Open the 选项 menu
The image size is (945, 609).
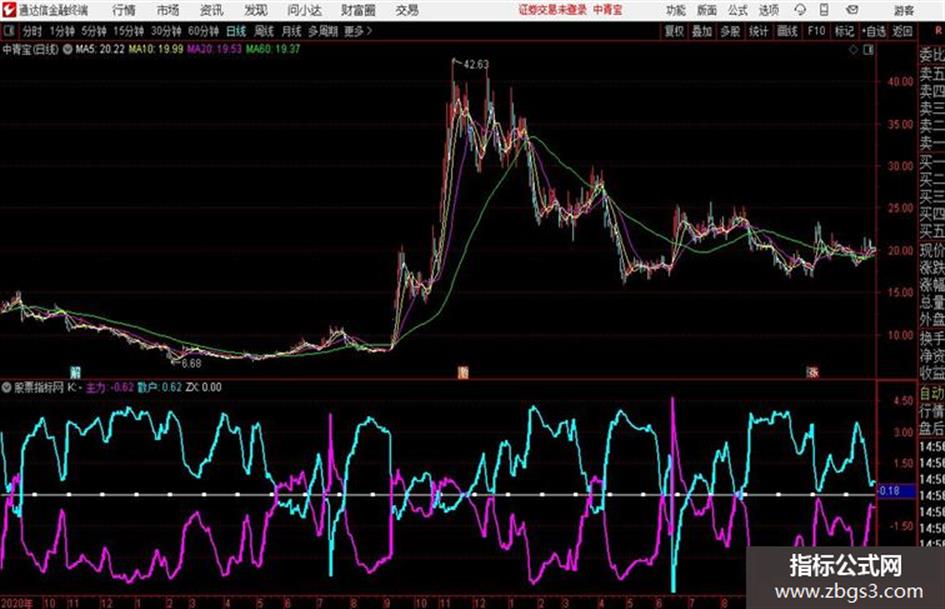coord(768,11)
